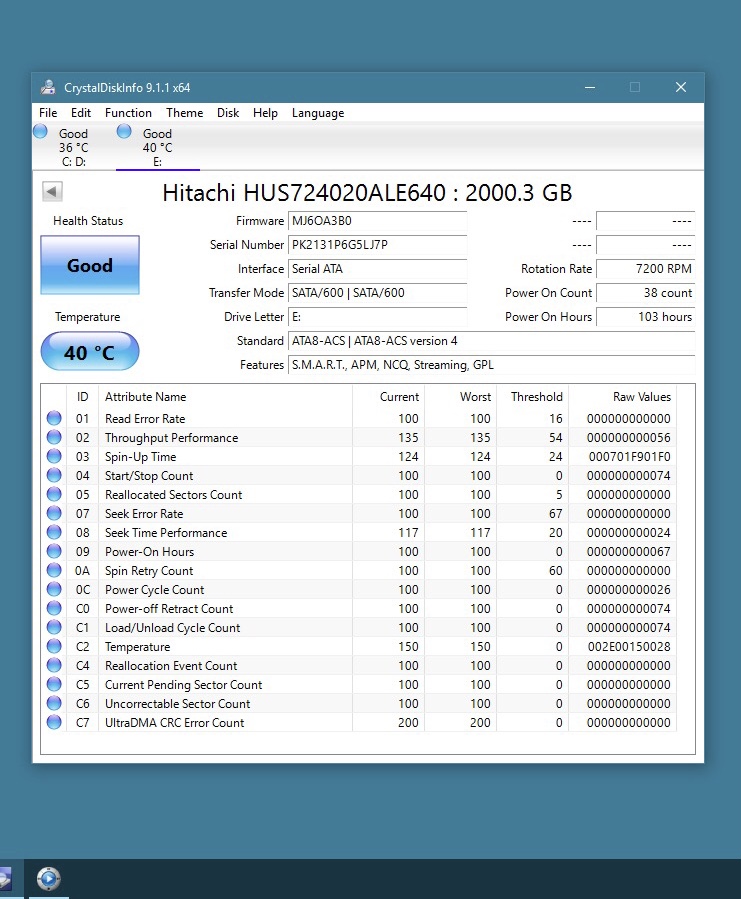This screenshot has width=741, height=899.
Task: Click the Temperature attribute status orb
Action: point(54,646)
